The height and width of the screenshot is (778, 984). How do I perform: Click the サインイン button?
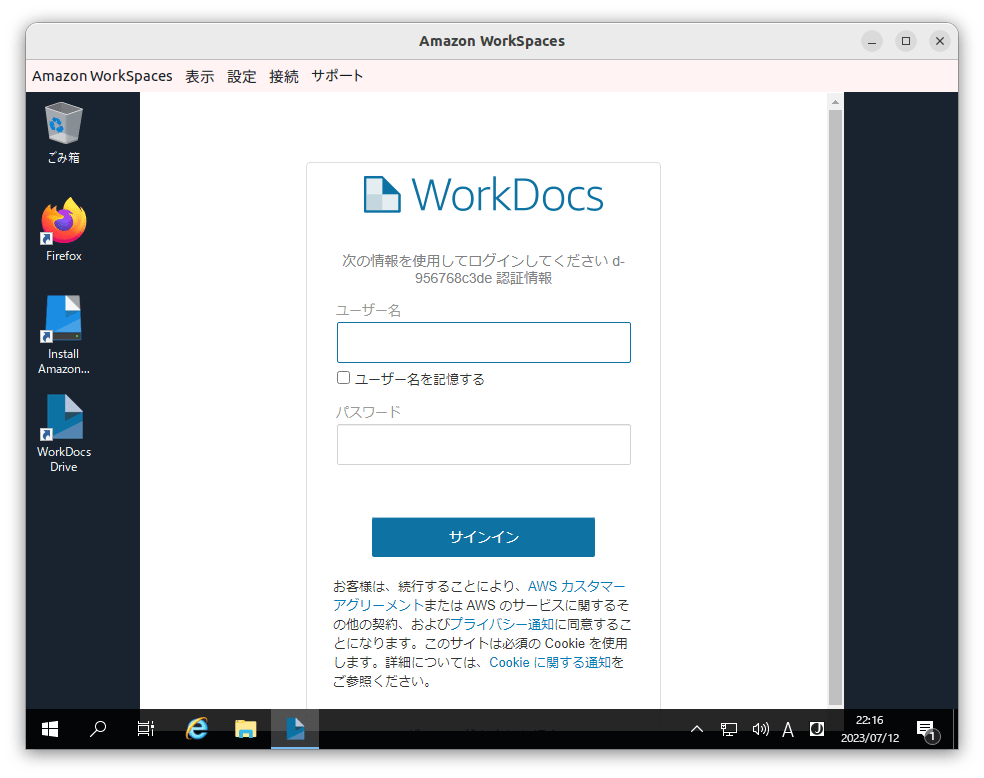point(483,537)
